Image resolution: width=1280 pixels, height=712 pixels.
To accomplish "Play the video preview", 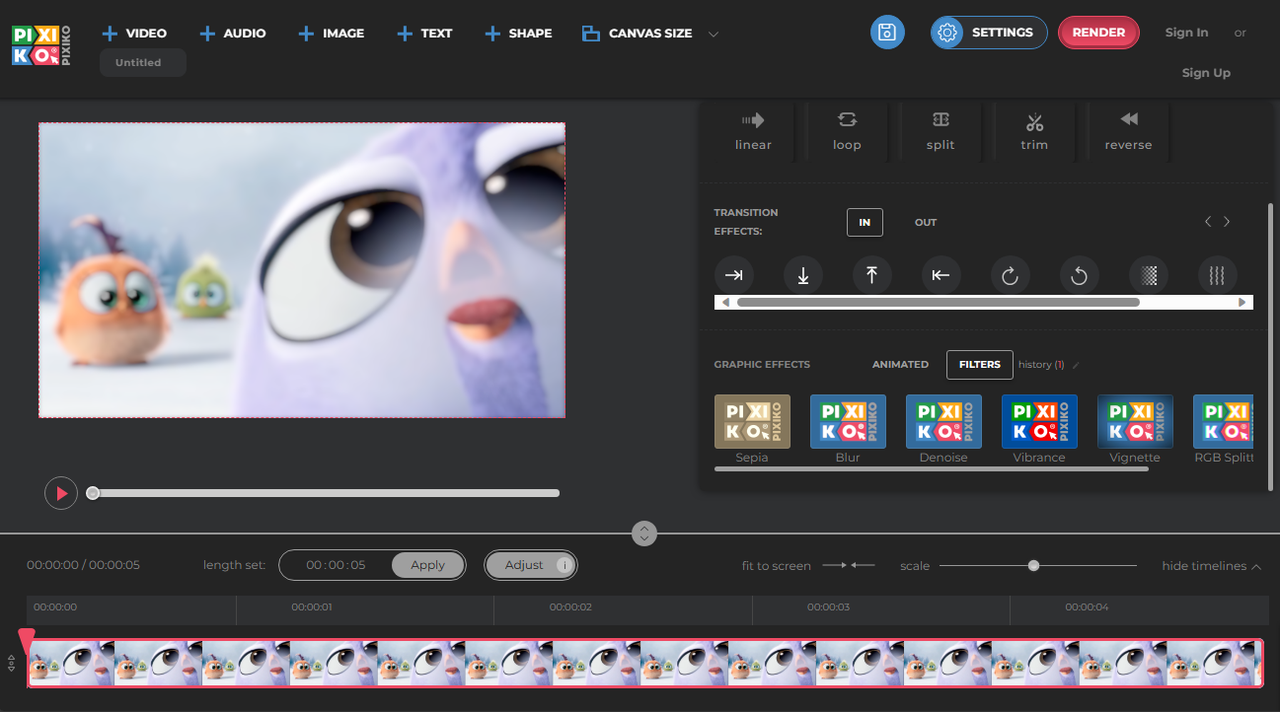I will pos(61,493).
